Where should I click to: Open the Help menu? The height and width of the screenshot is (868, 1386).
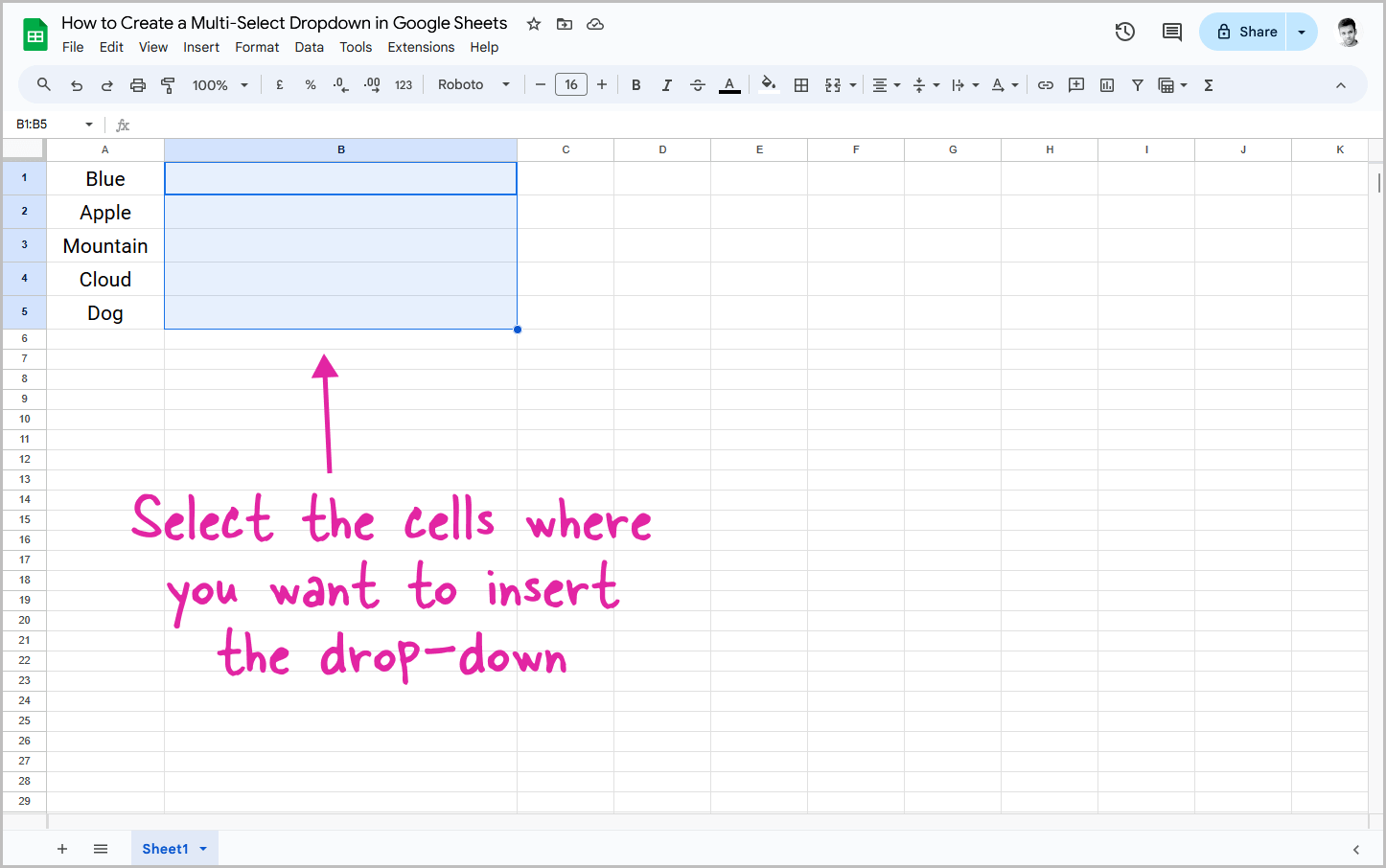click(484, 47)
